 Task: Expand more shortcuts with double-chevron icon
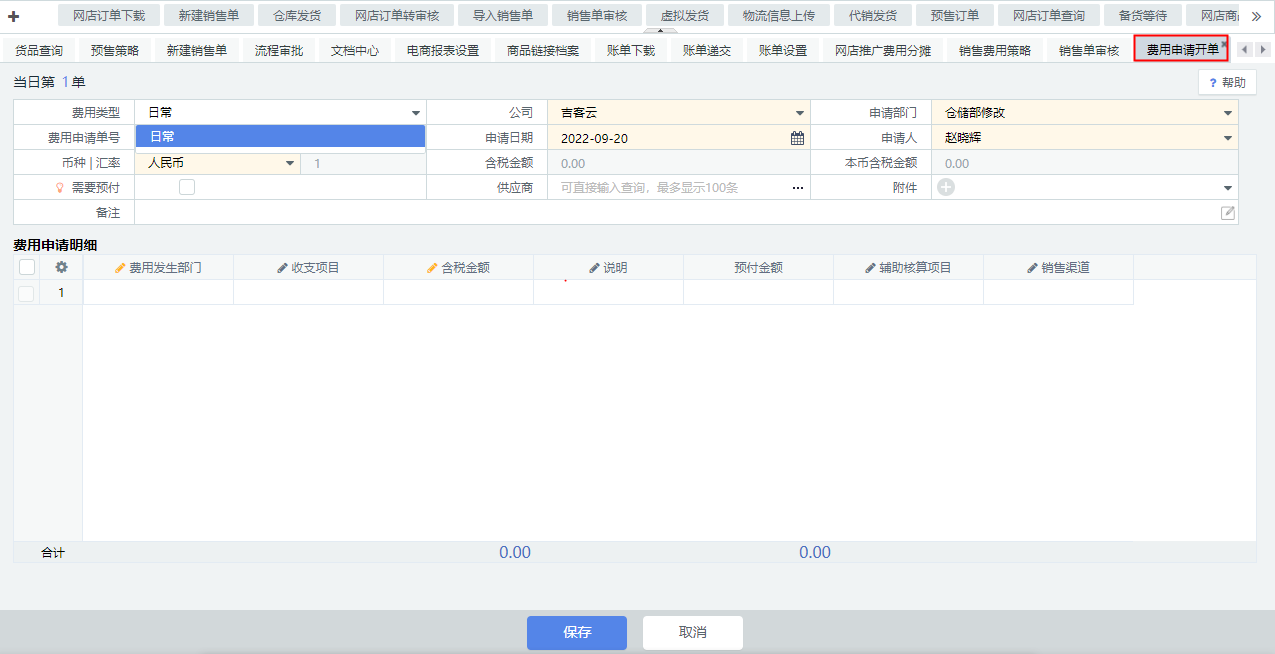(x=1256, y=16)
